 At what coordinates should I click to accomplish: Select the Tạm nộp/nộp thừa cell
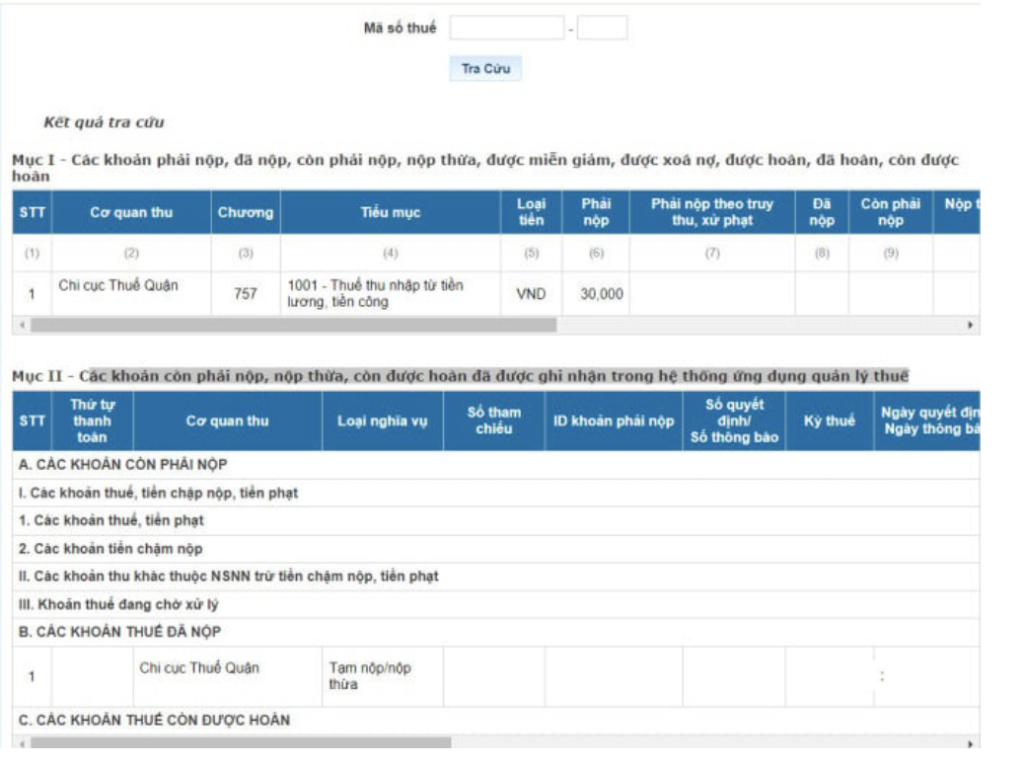(x=382, y=676)
